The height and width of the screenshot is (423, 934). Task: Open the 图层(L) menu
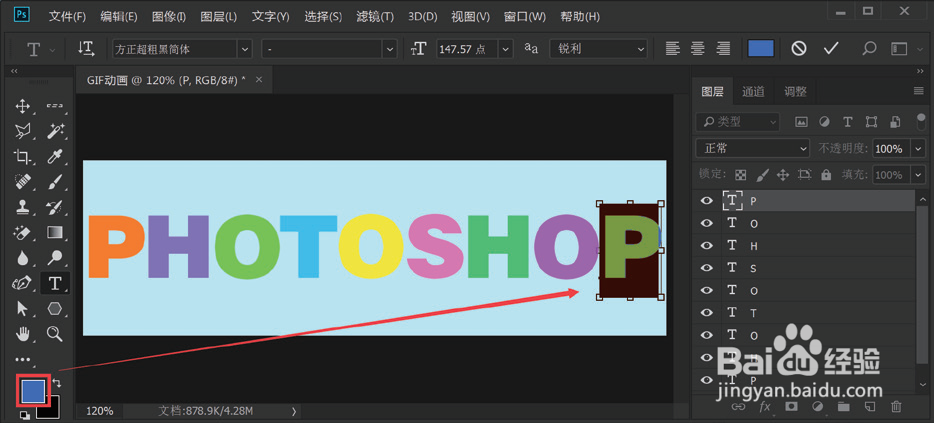[218, 16]
